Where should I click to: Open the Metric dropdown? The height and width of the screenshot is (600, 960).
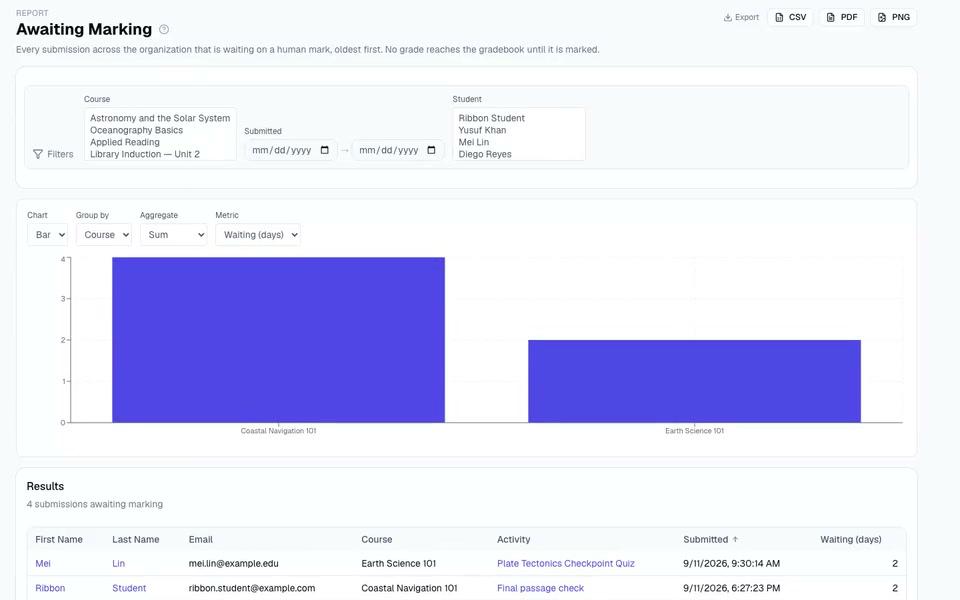(x=258, y=234)
